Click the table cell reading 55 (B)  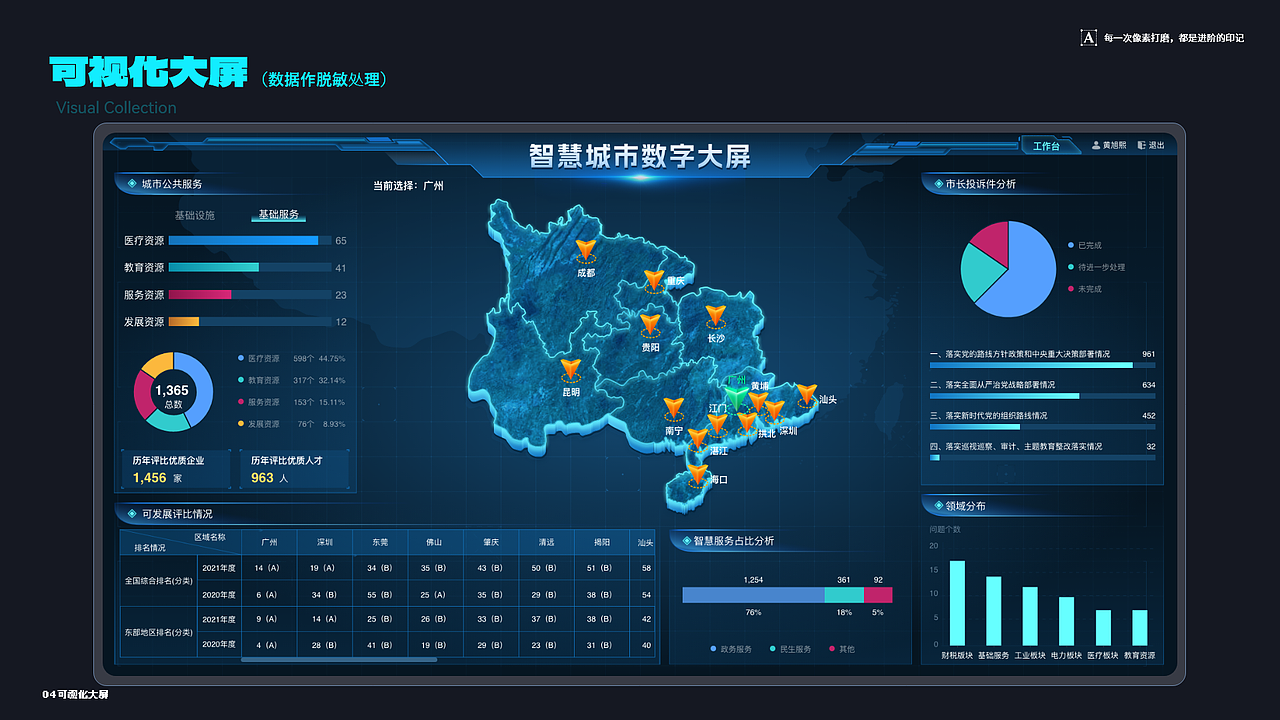coord(379,595)
